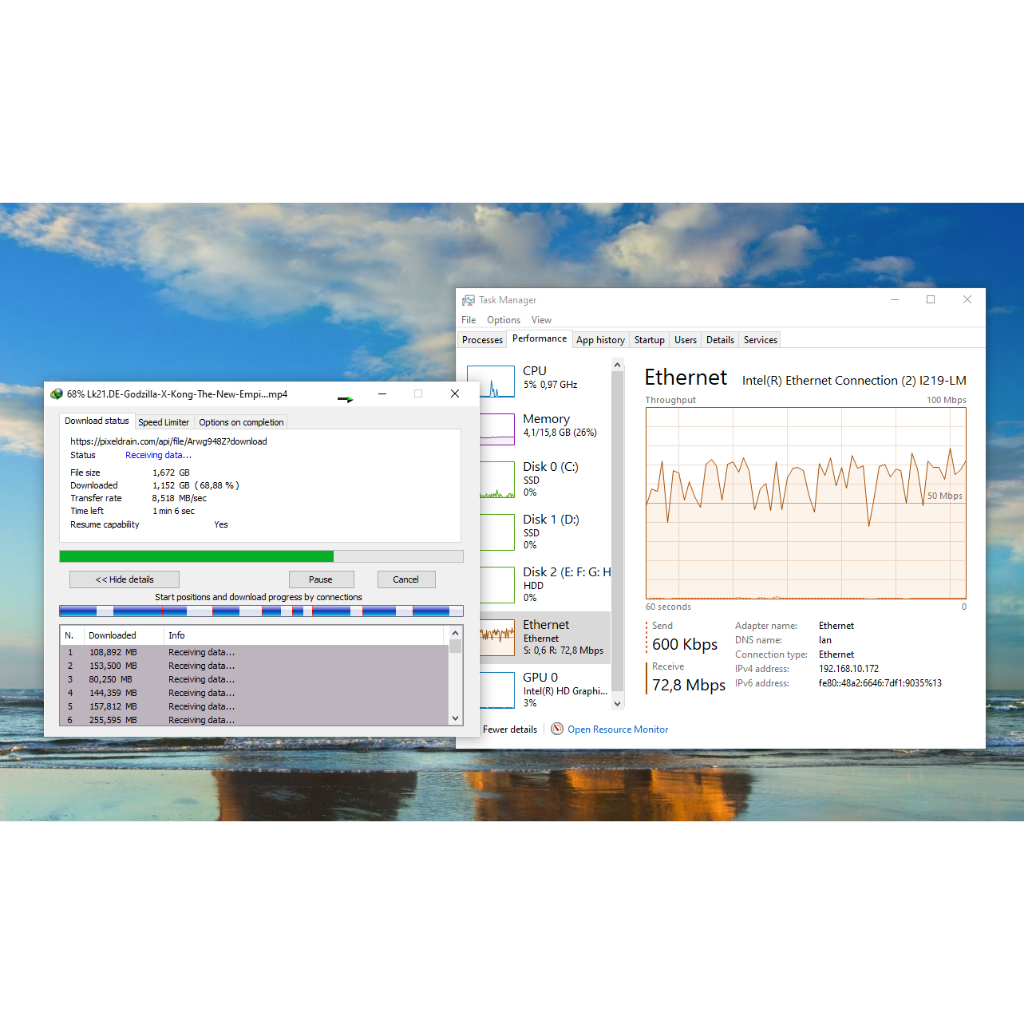Switch to App history tab

pos(600,340)
